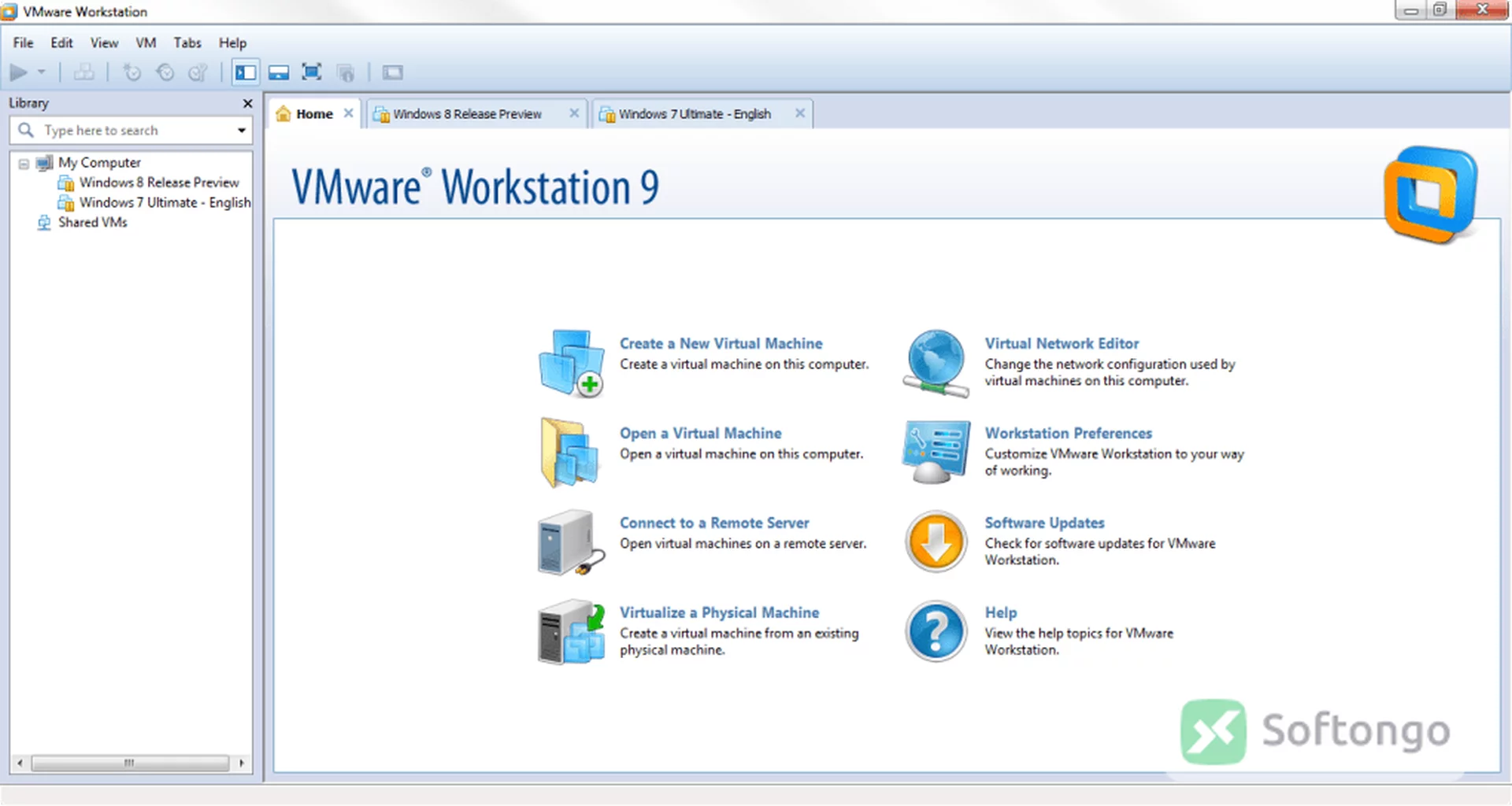Click the library scrollbar right arrow

click(241, 763)
